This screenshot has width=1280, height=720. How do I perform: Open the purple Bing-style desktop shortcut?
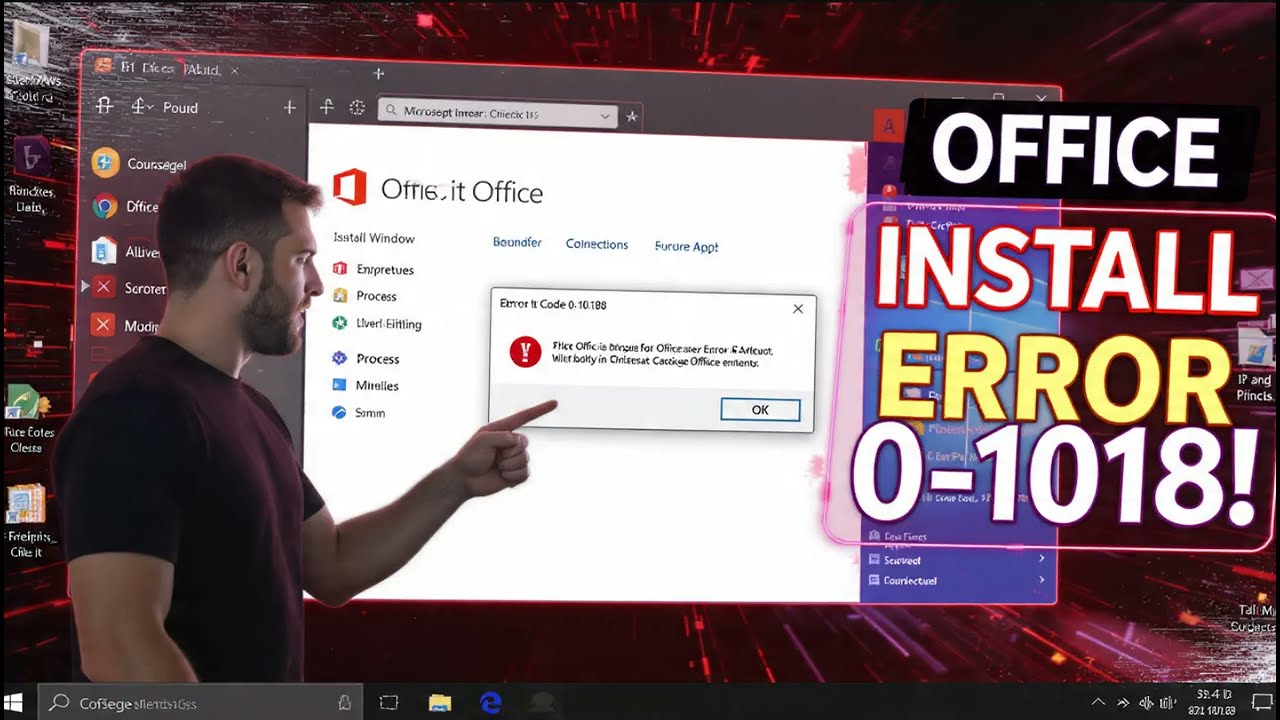point(31,157)
